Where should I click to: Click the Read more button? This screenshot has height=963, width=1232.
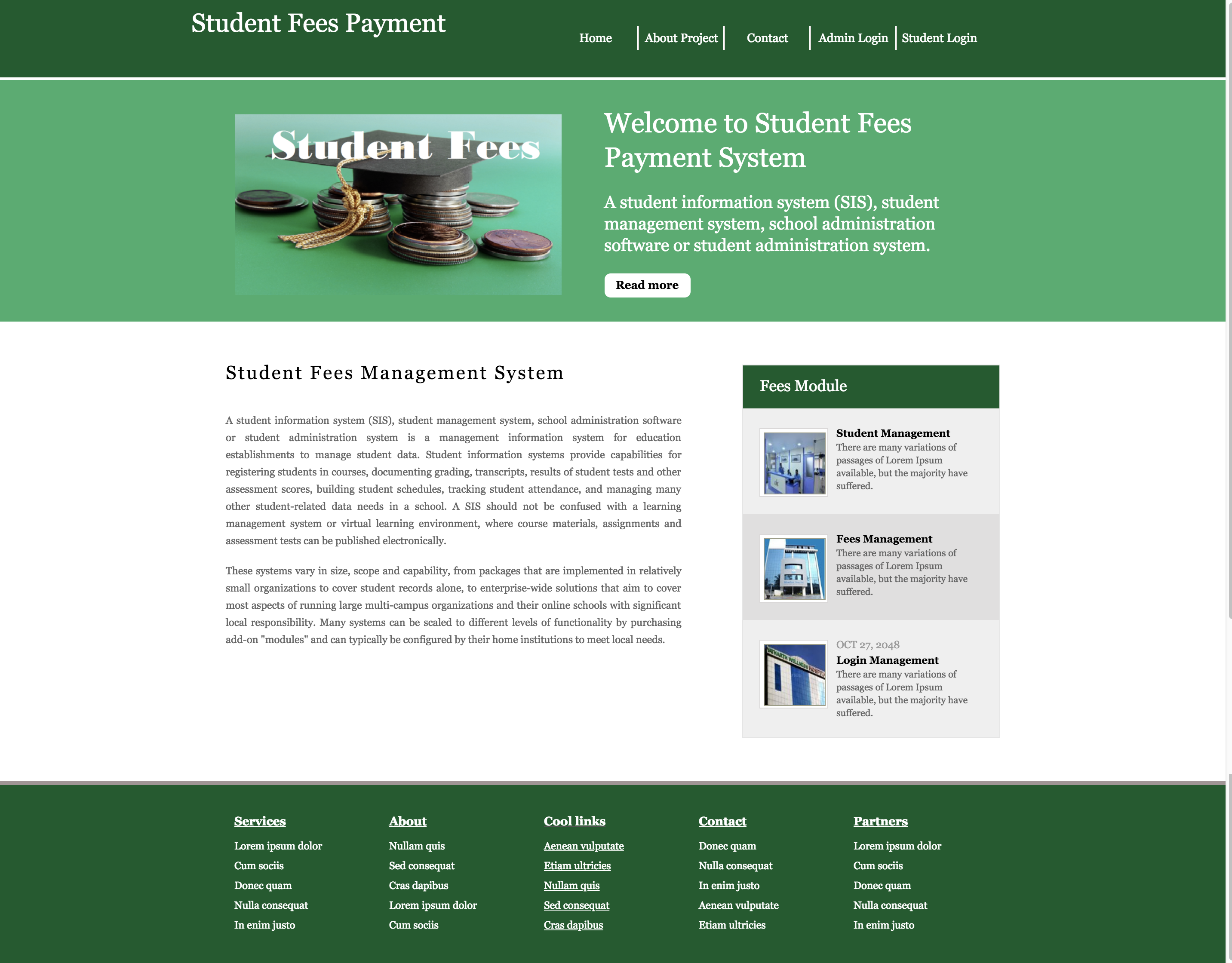[x=647, y=285]
